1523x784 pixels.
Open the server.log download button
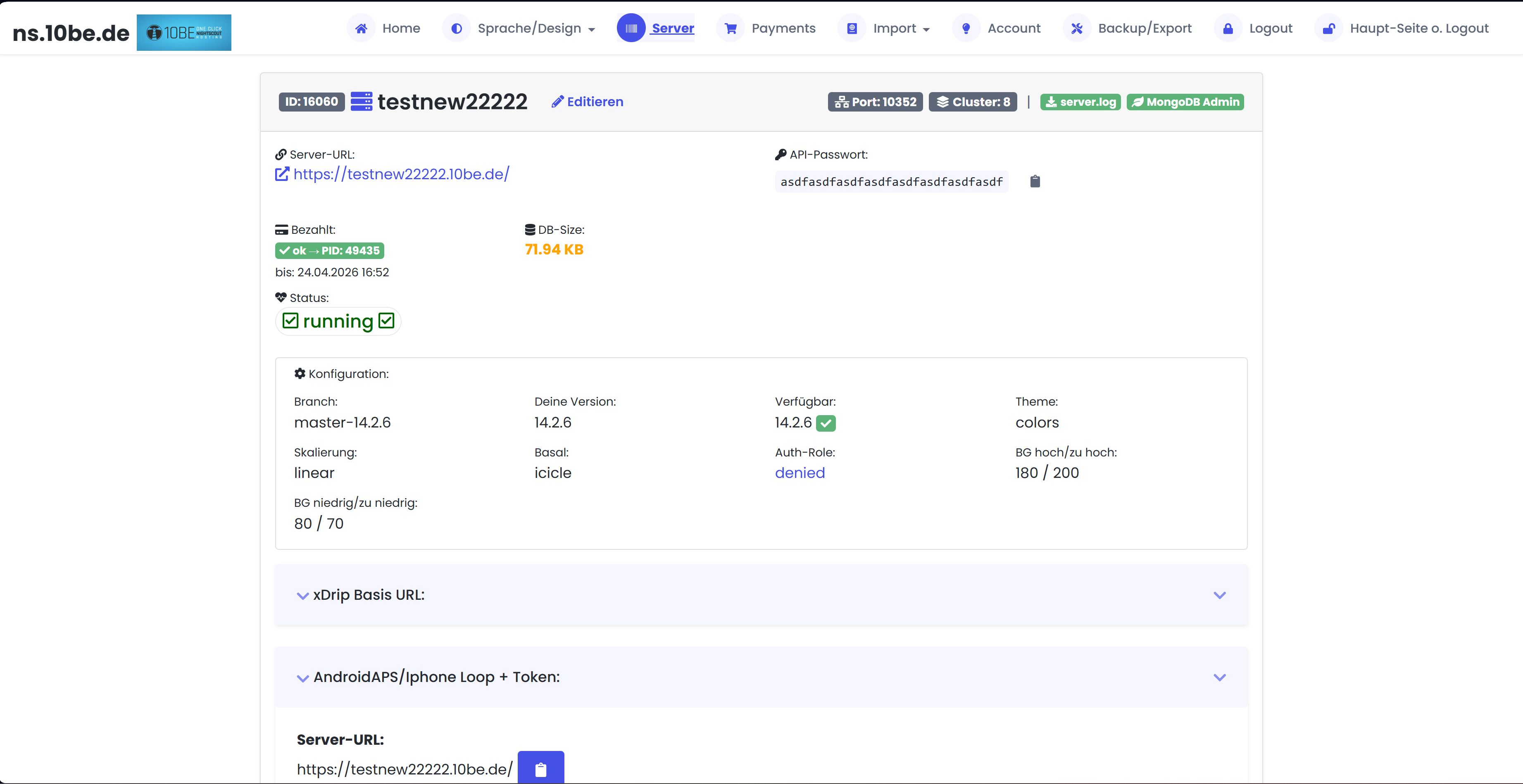tap(1080, 101)
